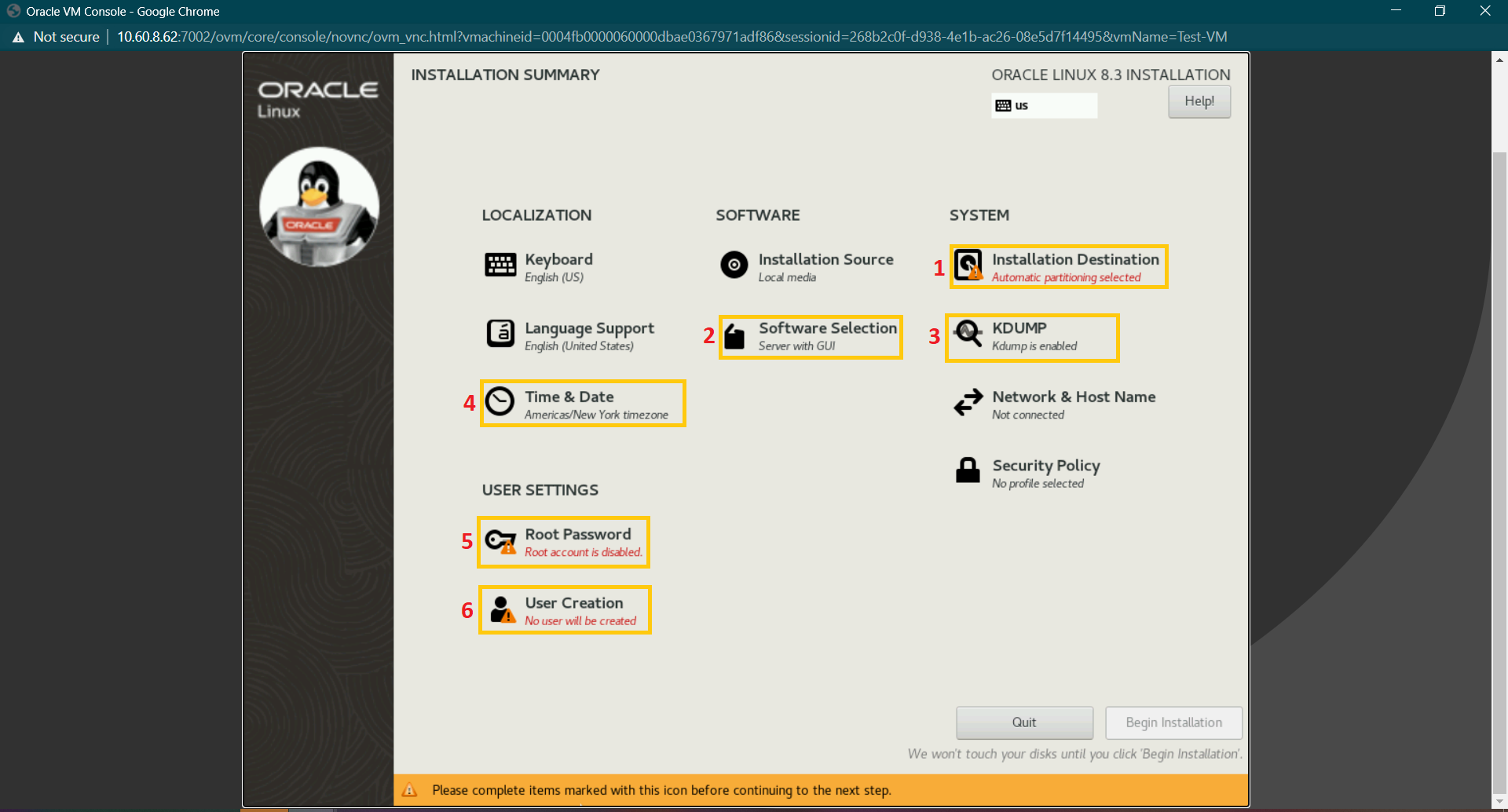Click the Installation Source disc icon

(x=734, y=265)
